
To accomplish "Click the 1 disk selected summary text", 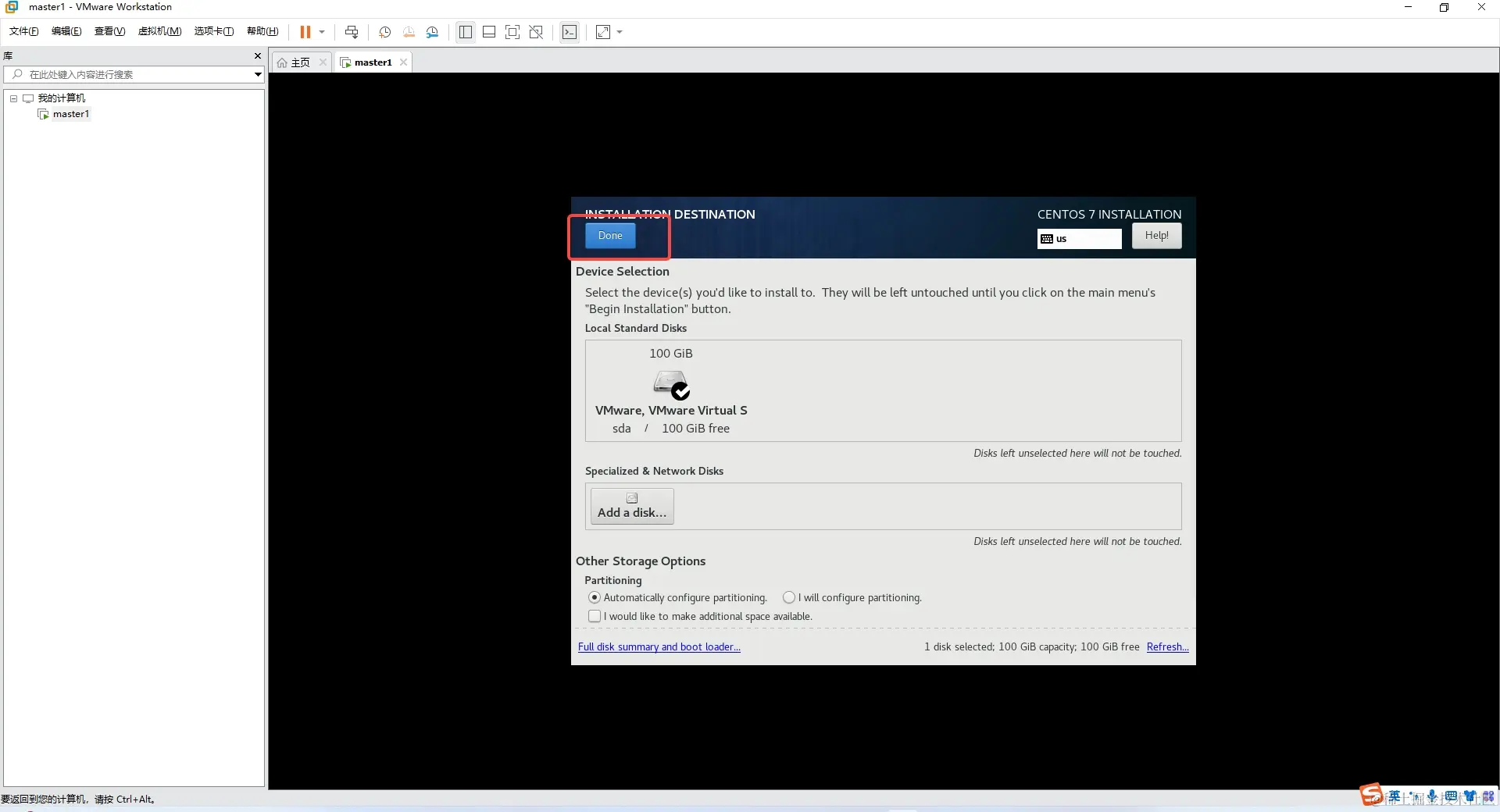I will 1031,647.
